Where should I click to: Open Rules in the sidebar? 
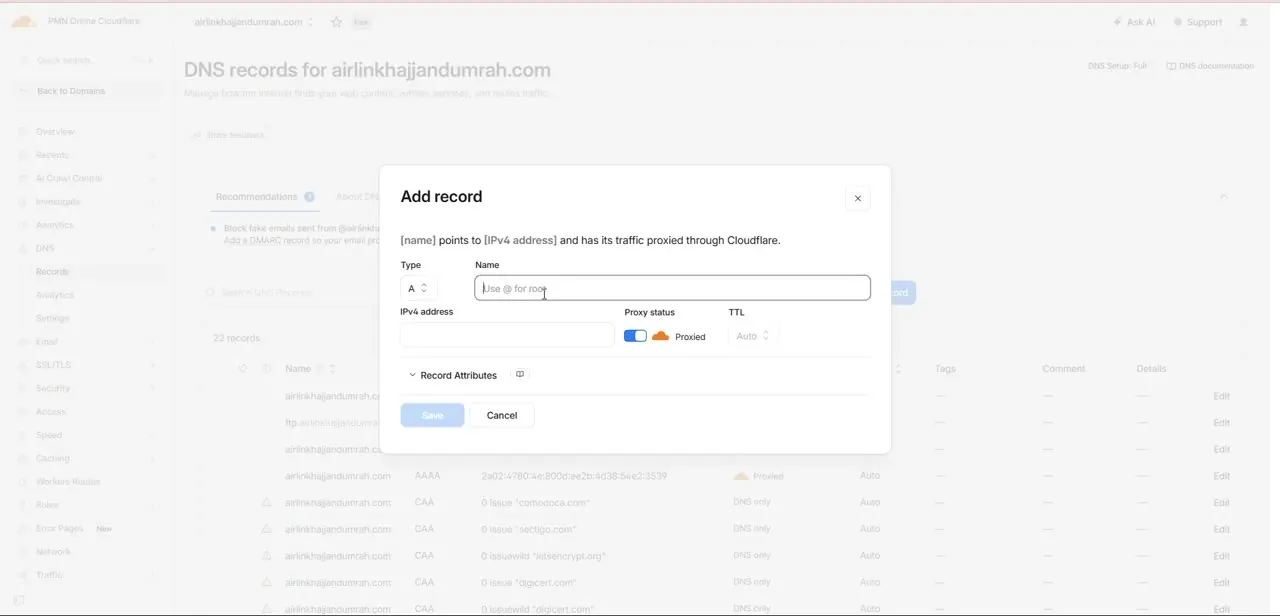(47, 505)
